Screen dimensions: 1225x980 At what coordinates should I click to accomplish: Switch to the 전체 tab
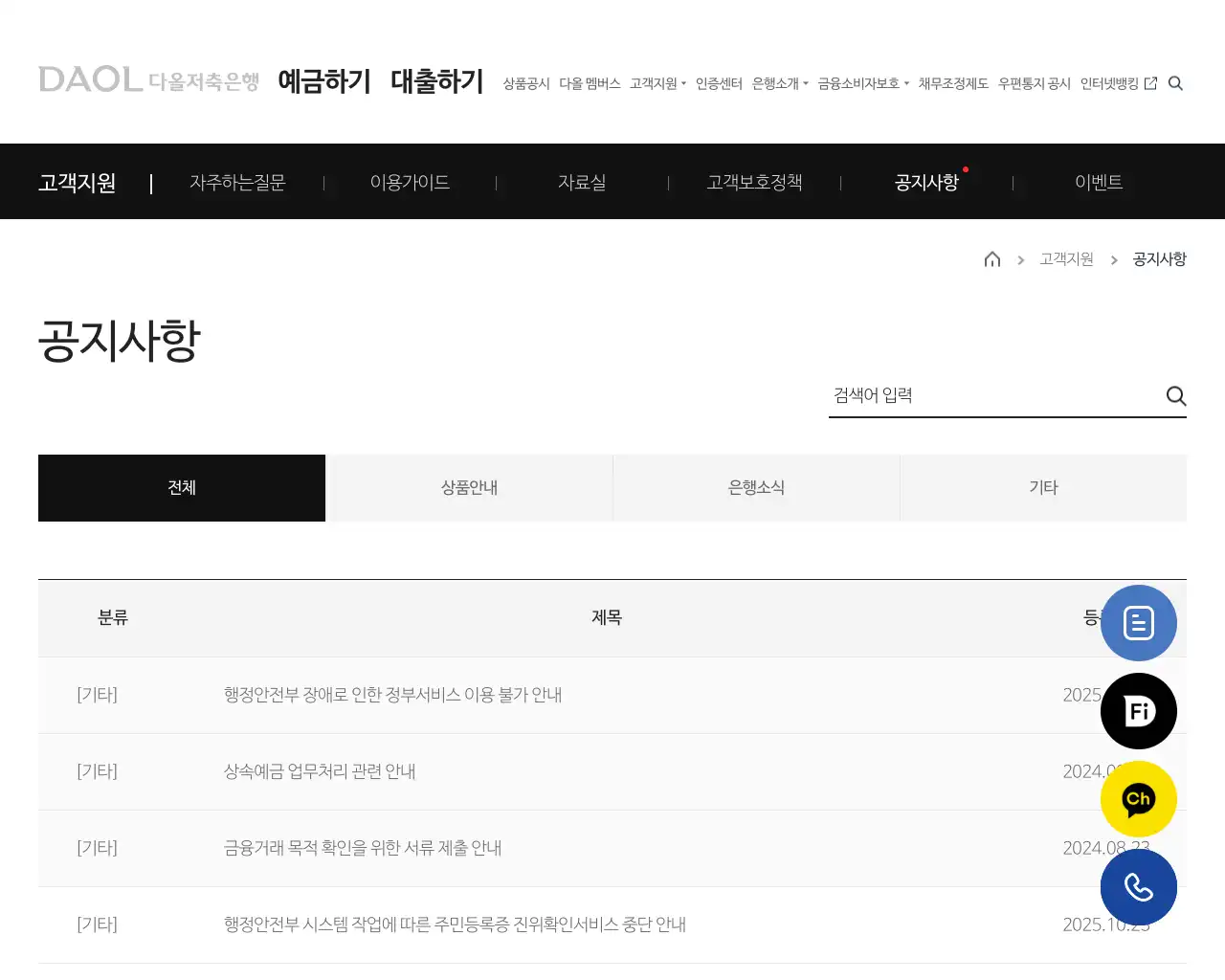(x=182, y=488)
